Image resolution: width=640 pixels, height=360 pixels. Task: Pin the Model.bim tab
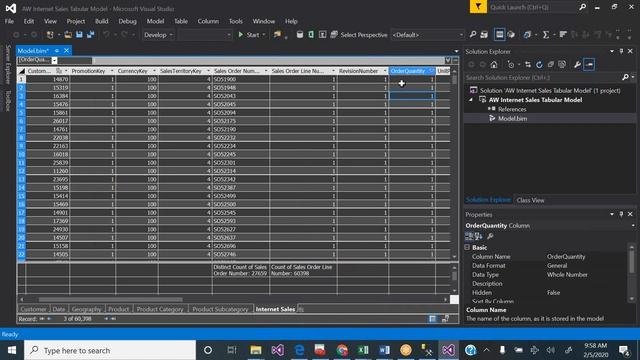(57, 51)
